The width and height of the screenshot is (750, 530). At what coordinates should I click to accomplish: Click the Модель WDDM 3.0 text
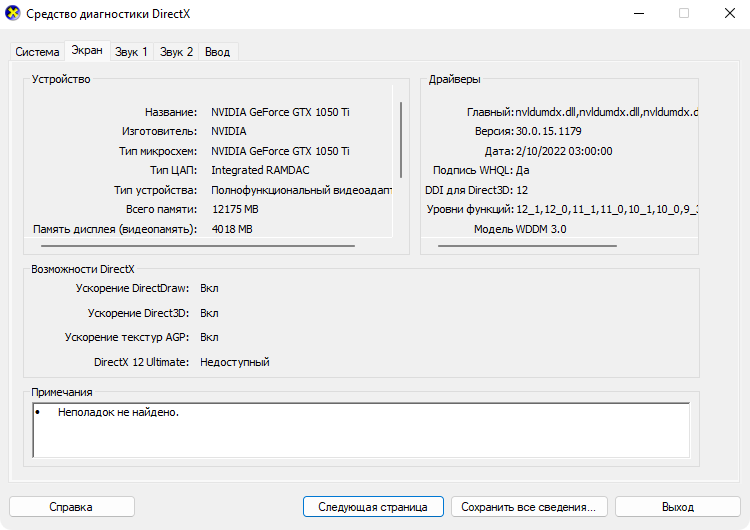coord(520,229)
